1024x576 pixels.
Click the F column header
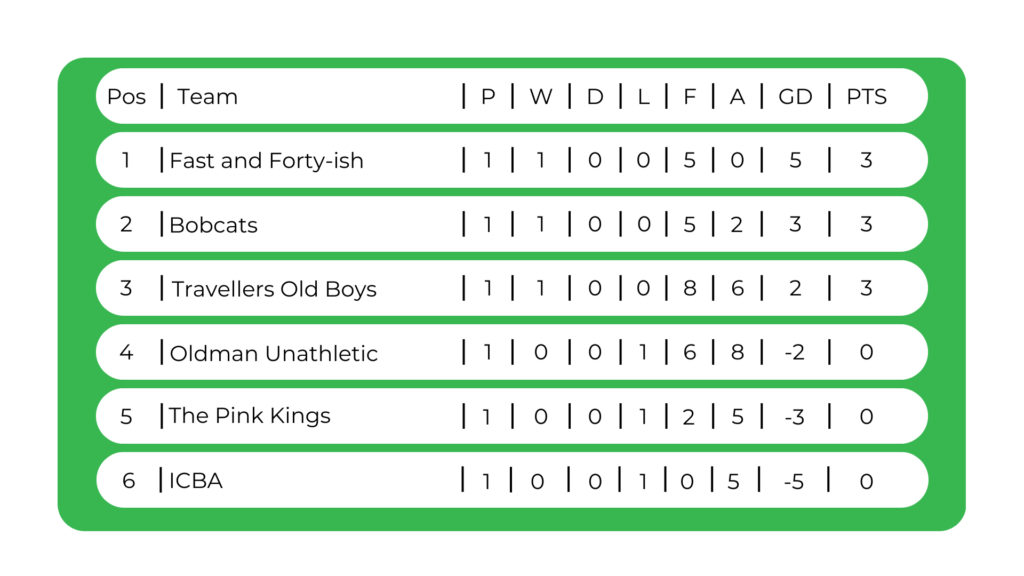click(x=689, y=97)
